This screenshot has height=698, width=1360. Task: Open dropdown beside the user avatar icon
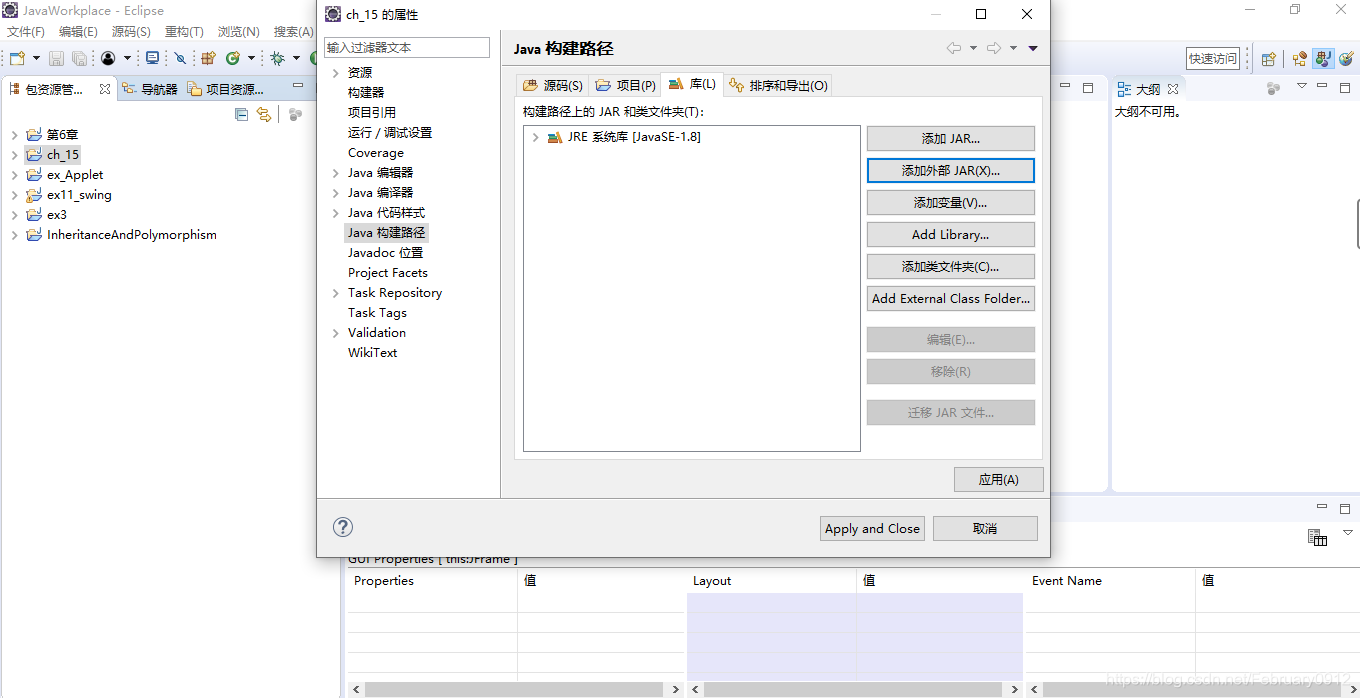point(127,59)
